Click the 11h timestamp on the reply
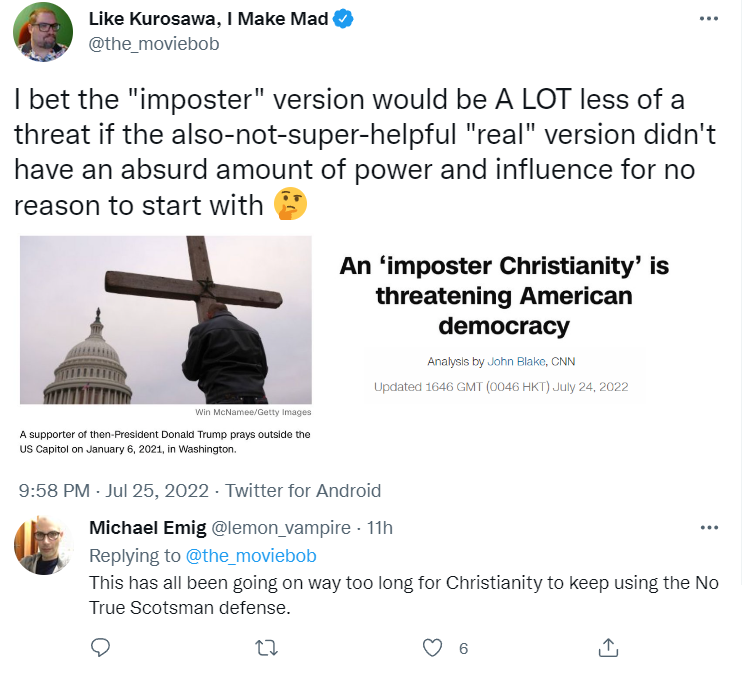Viewport: 750px width, 680px height. (x=380, y=528)
